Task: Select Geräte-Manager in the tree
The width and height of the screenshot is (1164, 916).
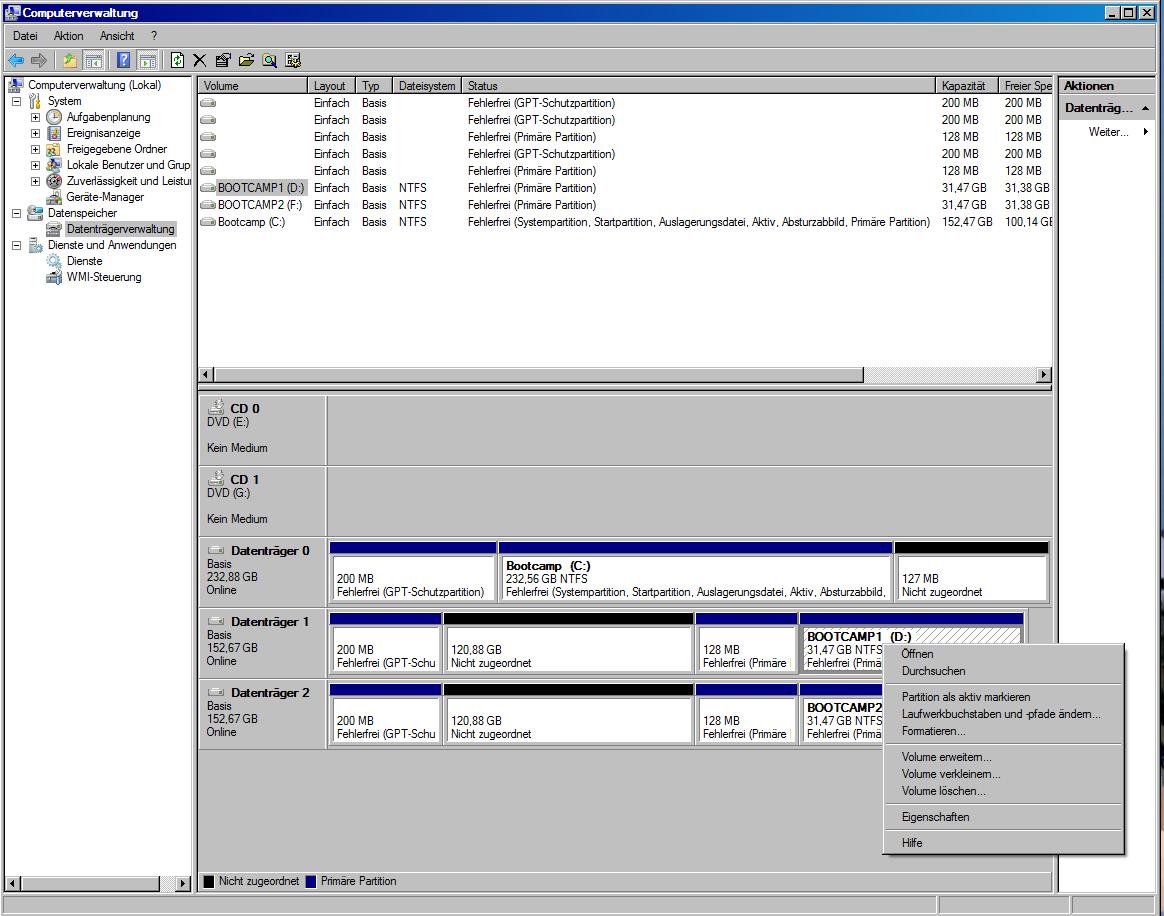Action: point(105,197)
